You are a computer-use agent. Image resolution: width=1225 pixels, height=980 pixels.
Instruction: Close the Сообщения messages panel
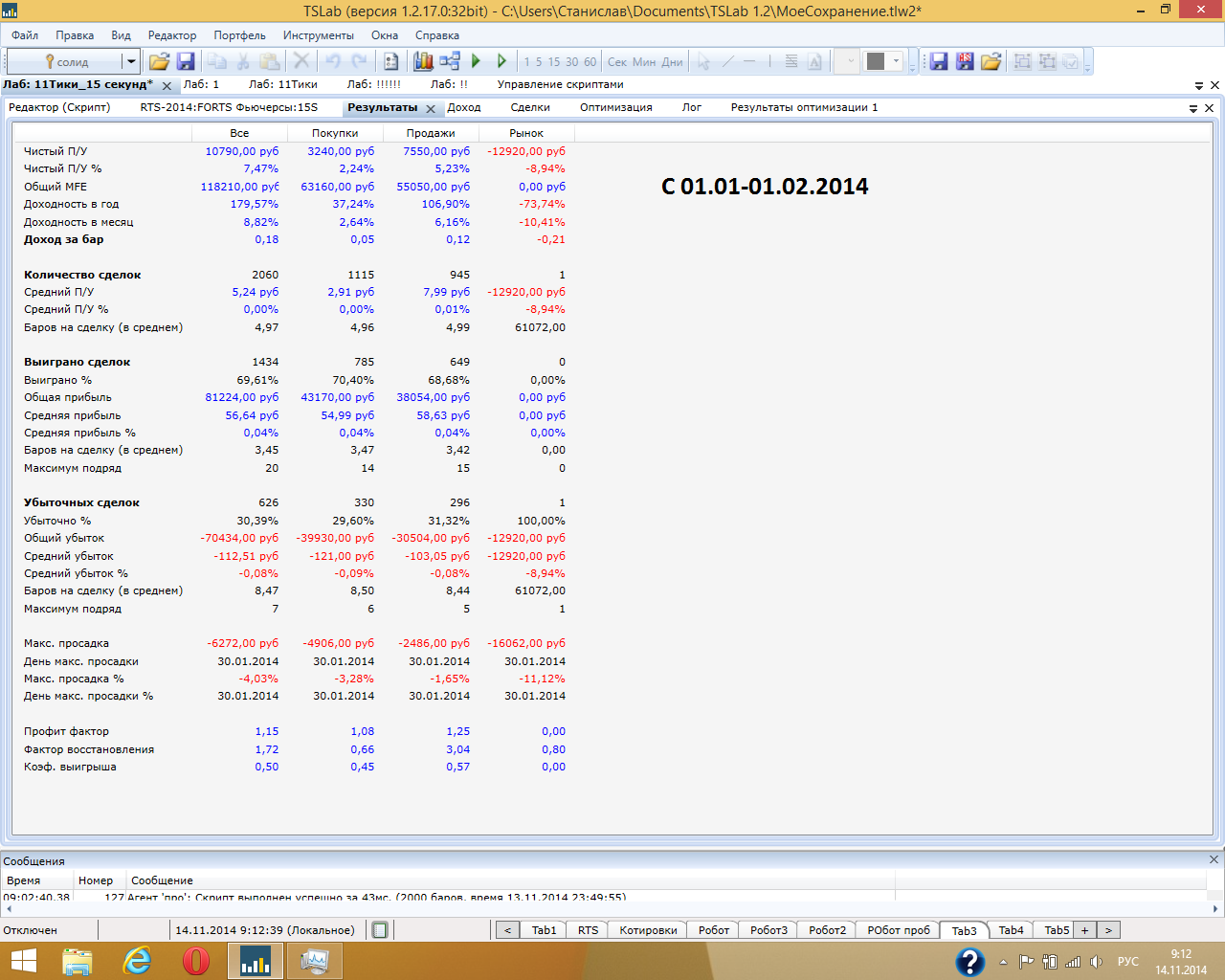(x=1214, y=859)
